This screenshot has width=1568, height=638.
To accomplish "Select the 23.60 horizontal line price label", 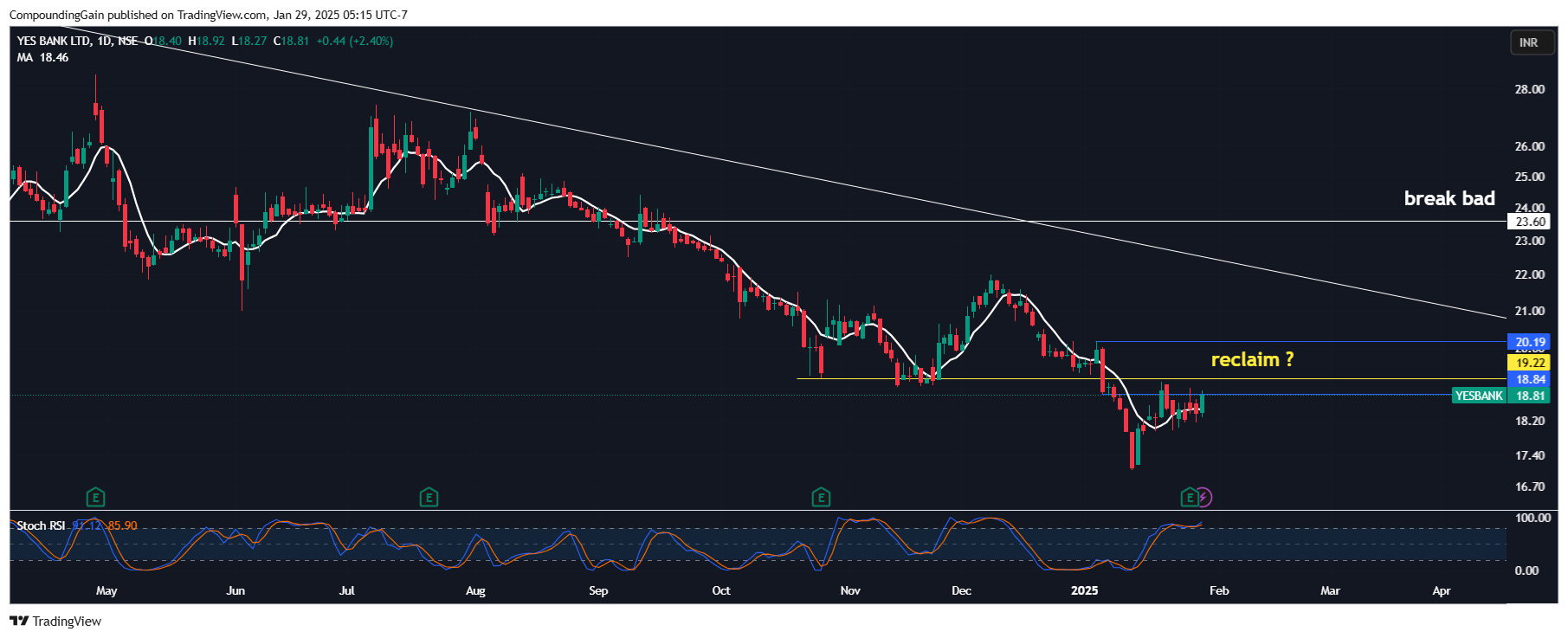I will coord(1531,222).
